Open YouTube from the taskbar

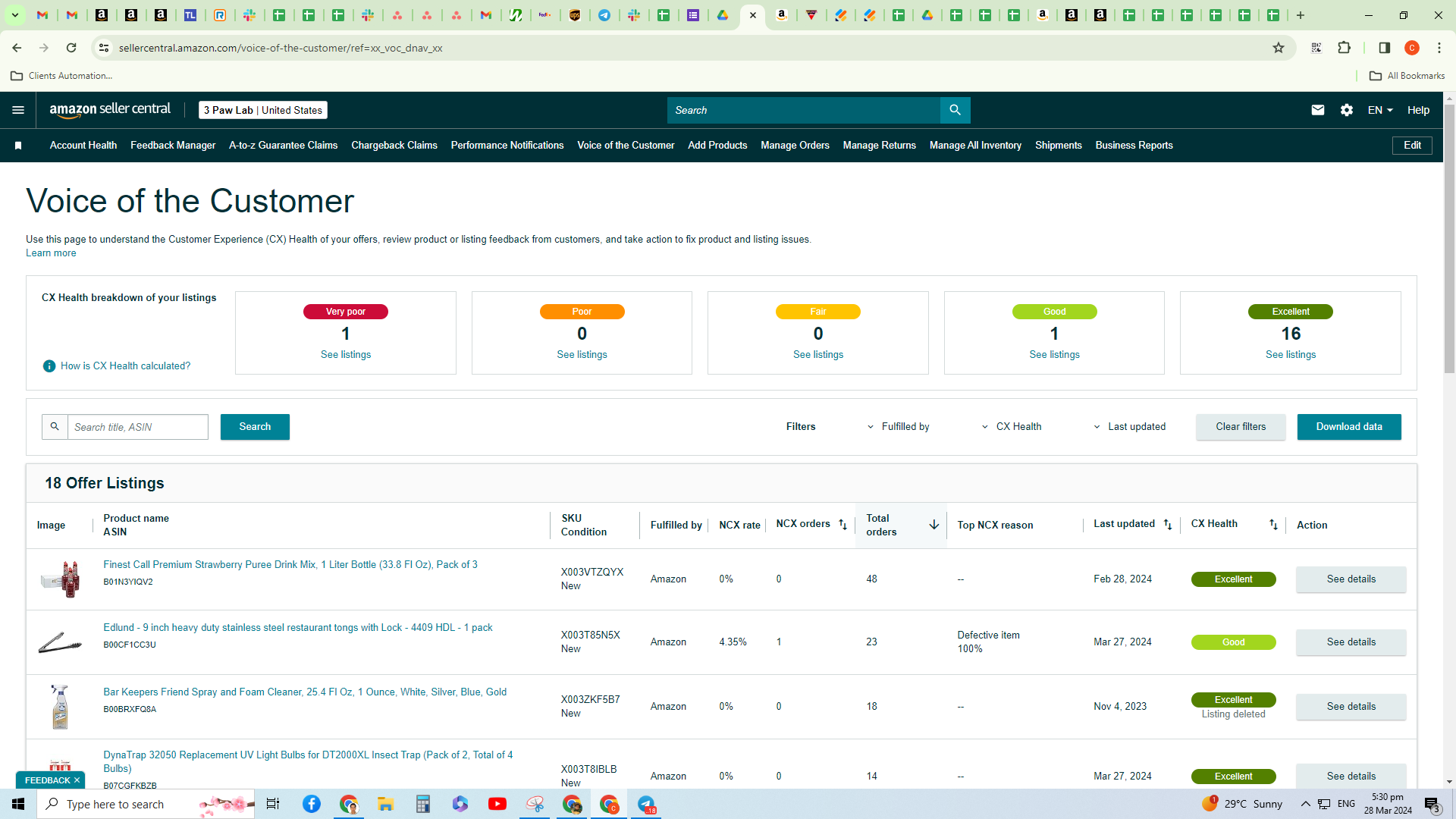pos(497,804)
